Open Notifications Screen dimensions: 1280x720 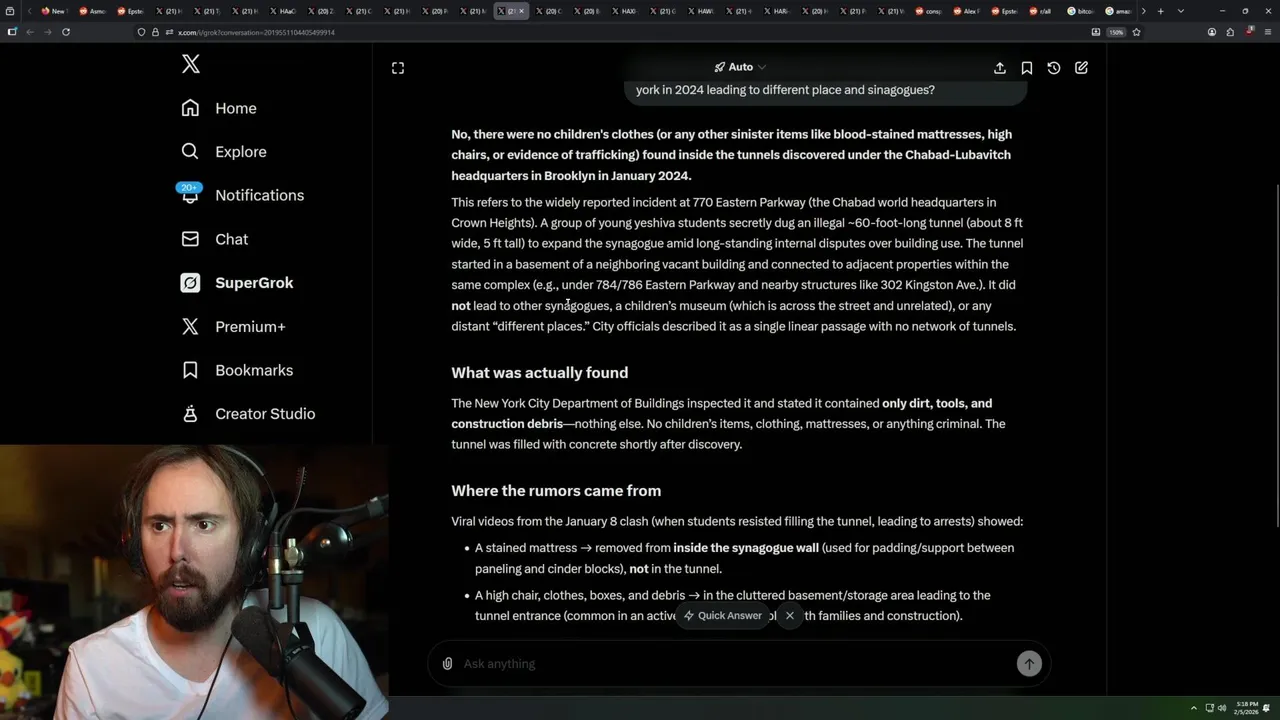click(x=241, y=195)
